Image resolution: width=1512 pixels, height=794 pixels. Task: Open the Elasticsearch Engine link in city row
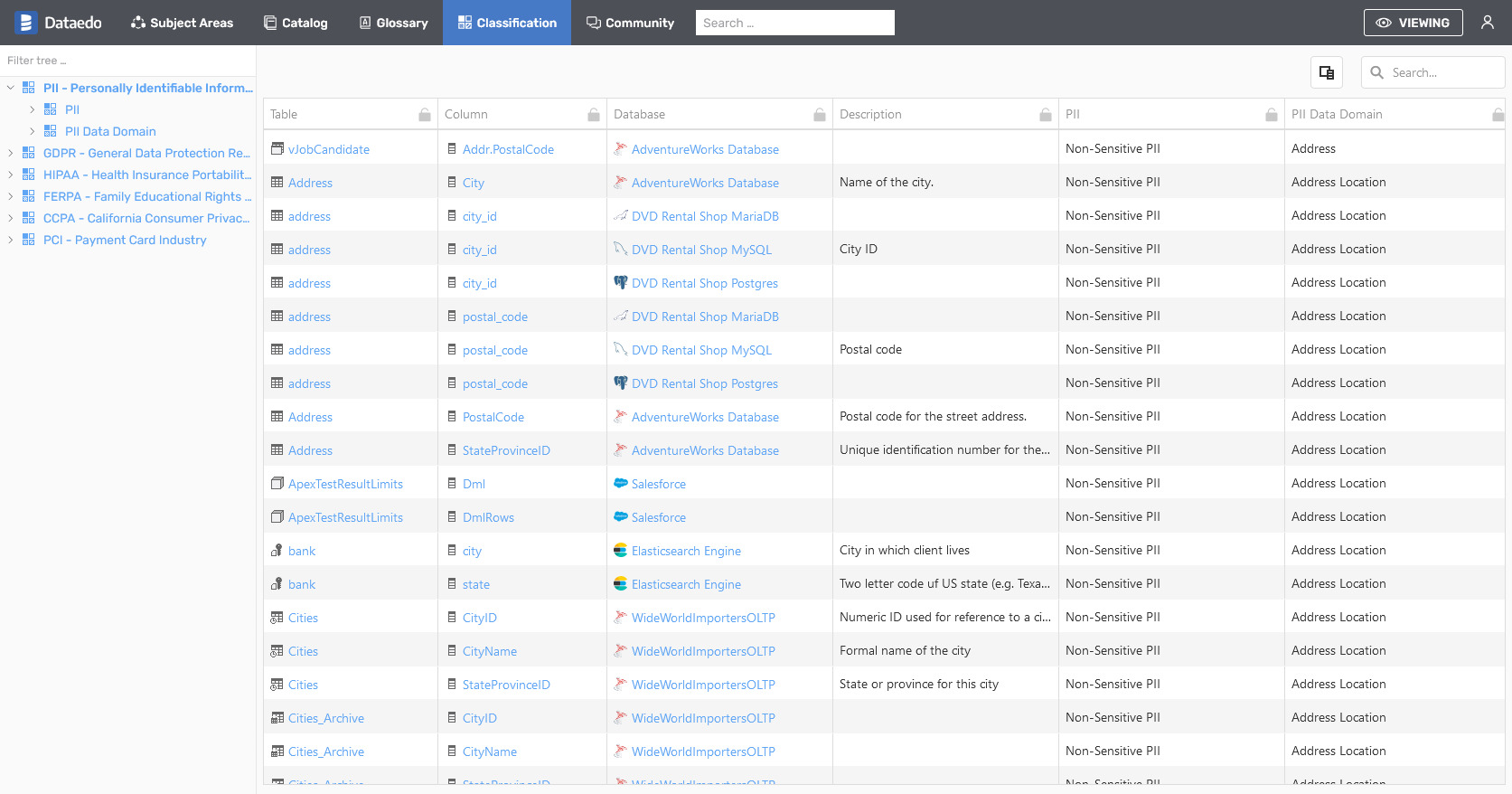(685, 551)
